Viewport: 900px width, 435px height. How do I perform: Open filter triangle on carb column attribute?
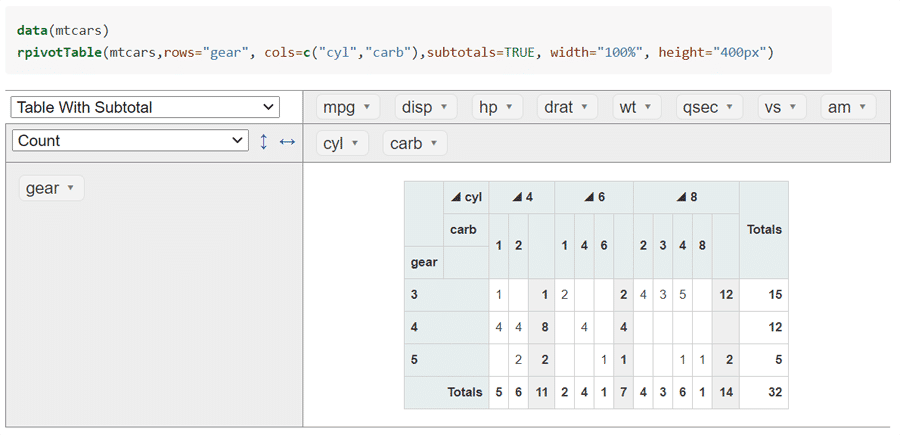click(x=434, y=144)
